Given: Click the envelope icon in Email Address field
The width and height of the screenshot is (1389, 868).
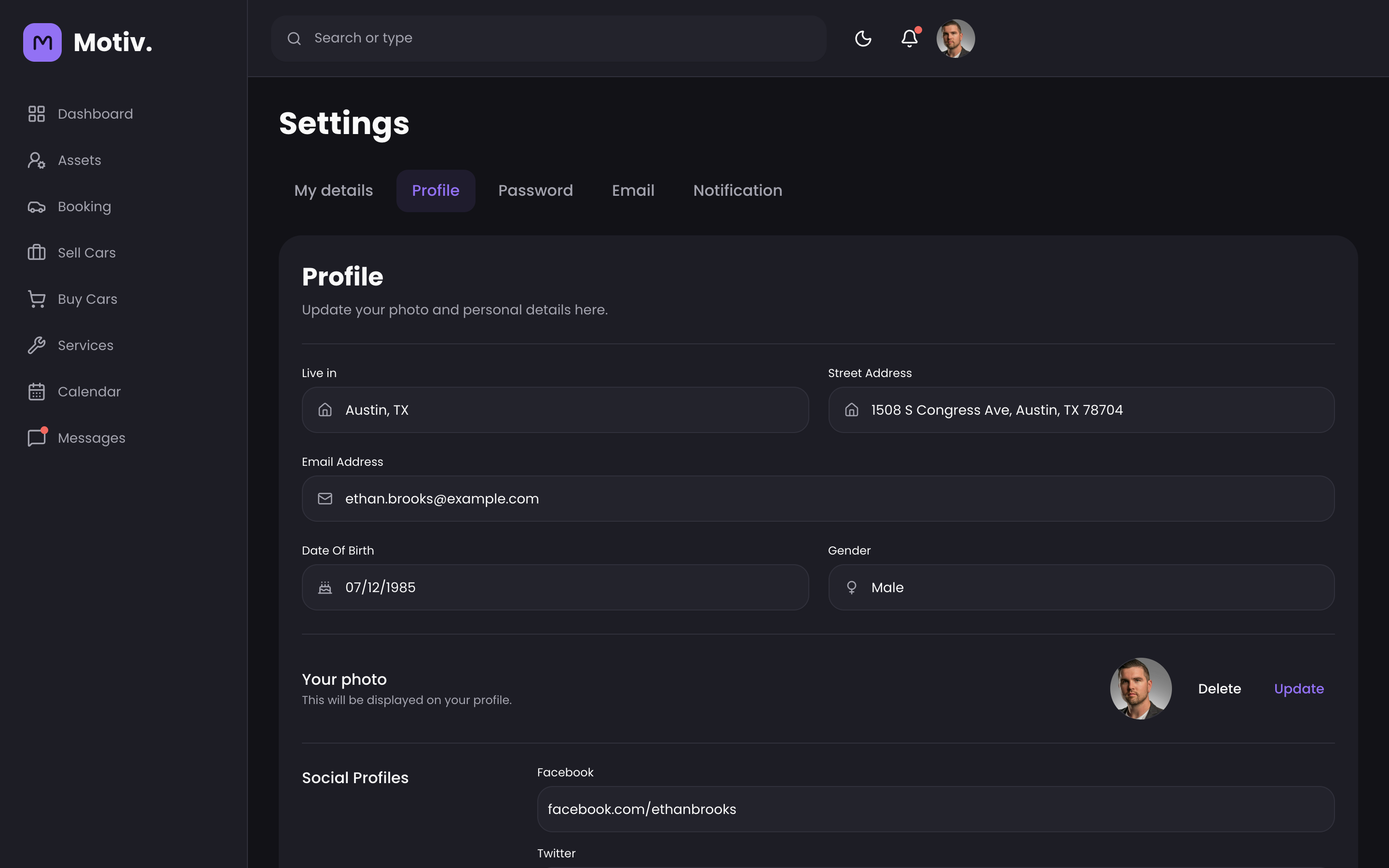Looking at the screenshot, I should click(326, 499).
